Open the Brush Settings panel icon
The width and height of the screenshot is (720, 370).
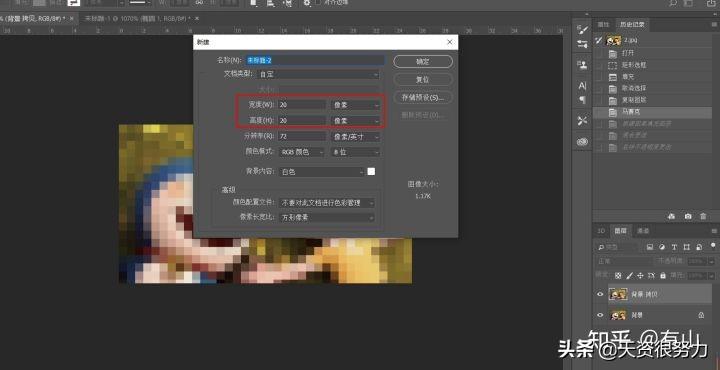coord(582,30)
